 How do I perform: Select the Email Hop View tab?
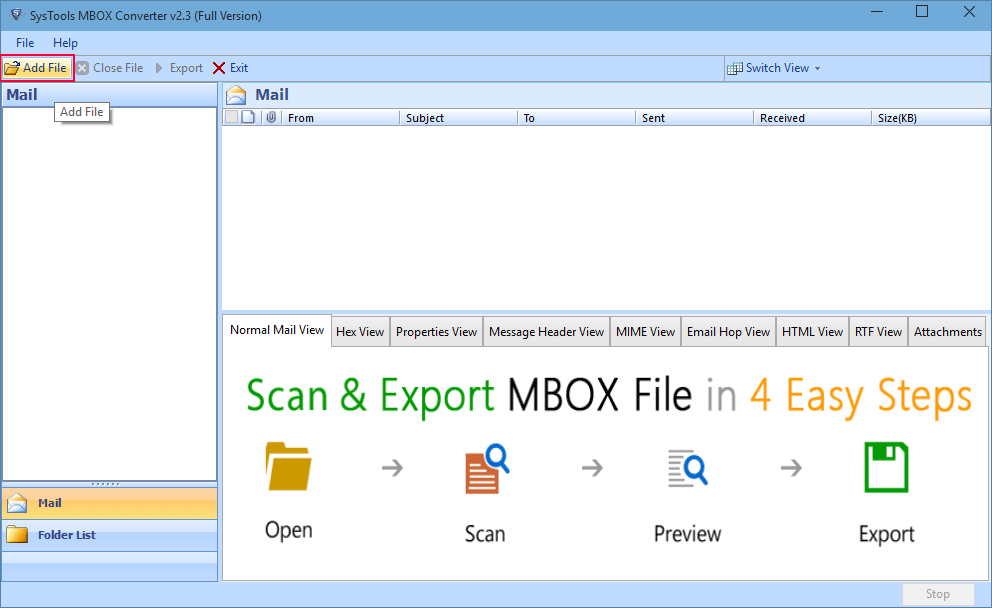pos(728,332)
